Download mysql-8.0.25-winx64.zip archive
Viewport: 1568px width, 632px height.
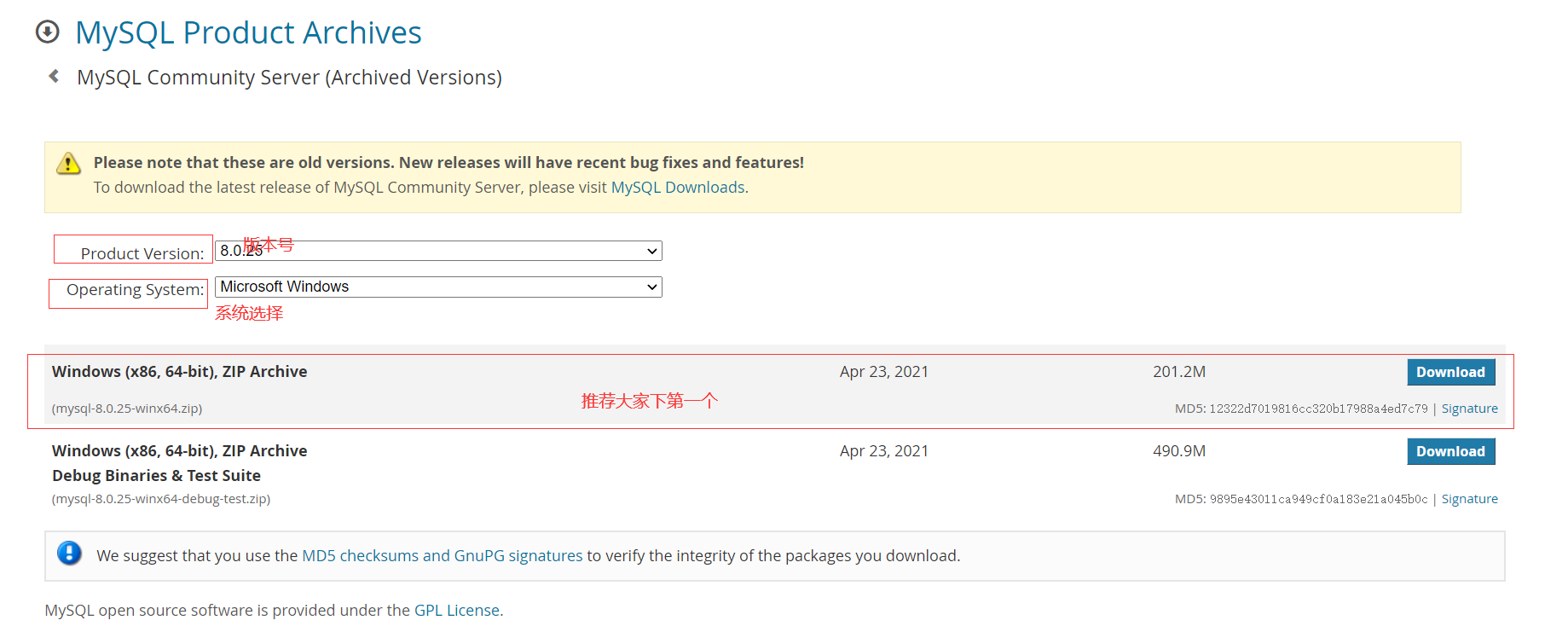pos(1450,372)
